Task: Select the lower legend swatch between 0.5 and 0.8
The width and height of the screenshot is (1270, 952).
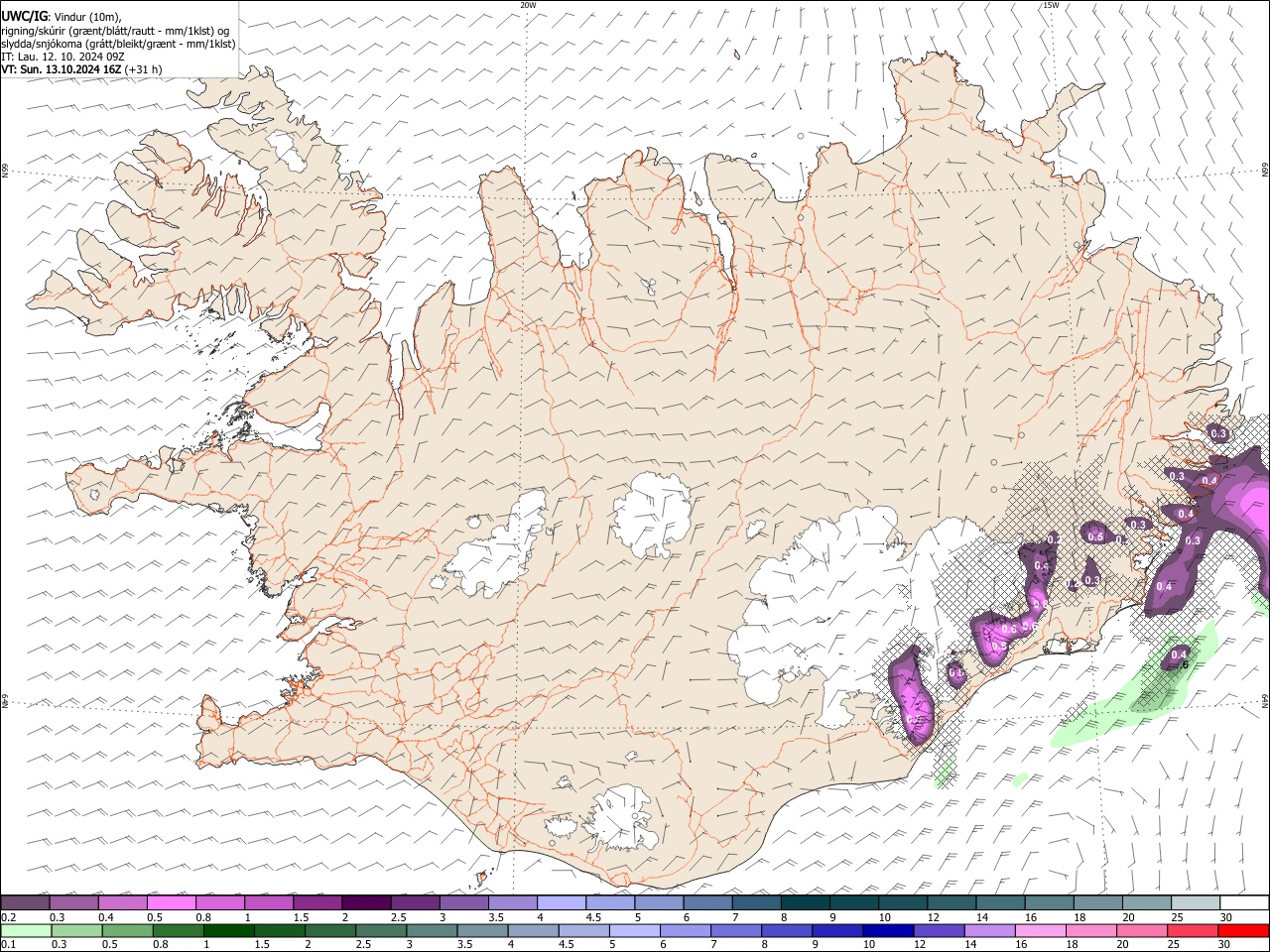Action: [x=127, y=930]
